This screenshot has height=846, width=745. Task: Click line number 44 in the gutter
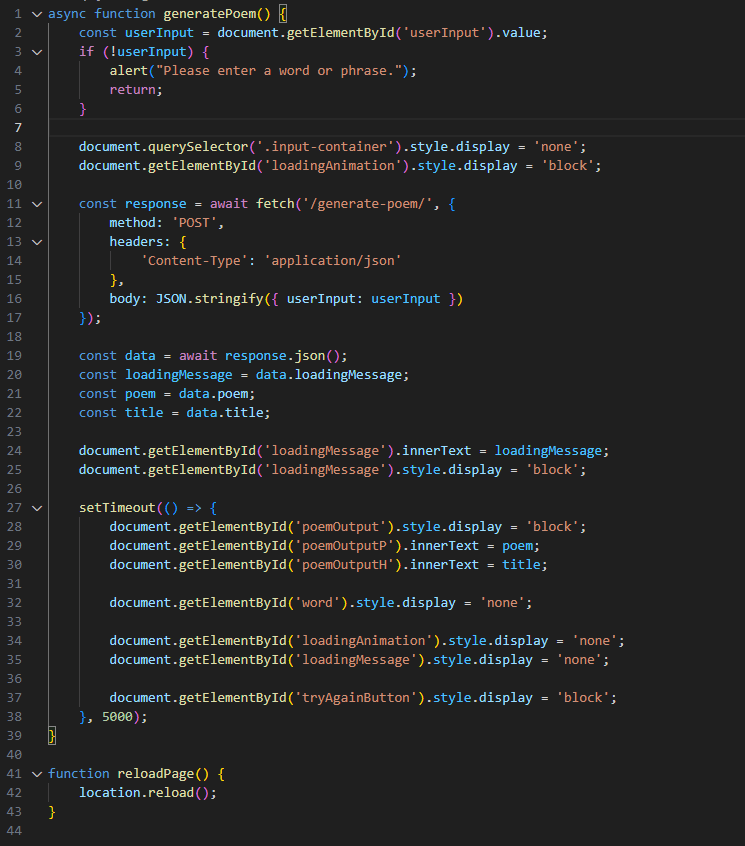point(16,831)
